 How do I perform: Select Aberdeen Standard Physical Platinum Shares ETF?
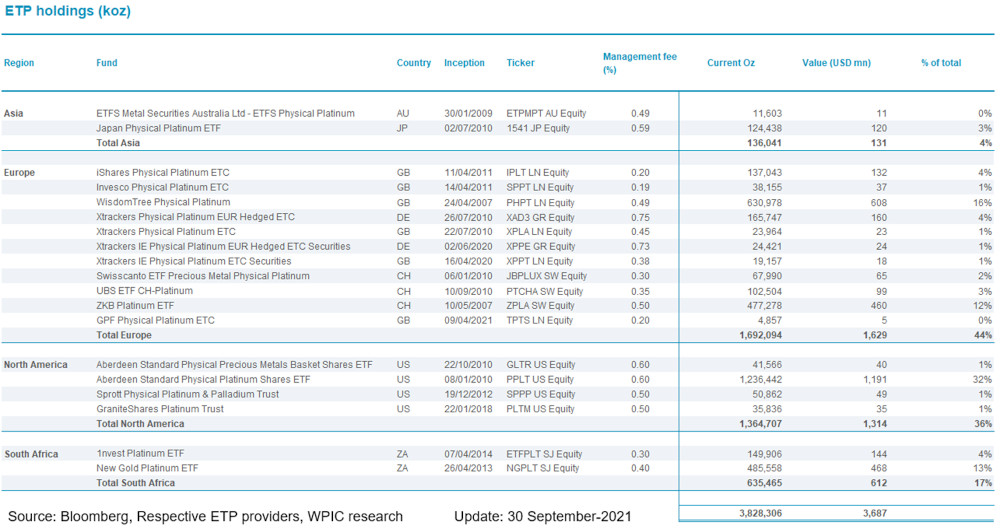tap(203, 380)
